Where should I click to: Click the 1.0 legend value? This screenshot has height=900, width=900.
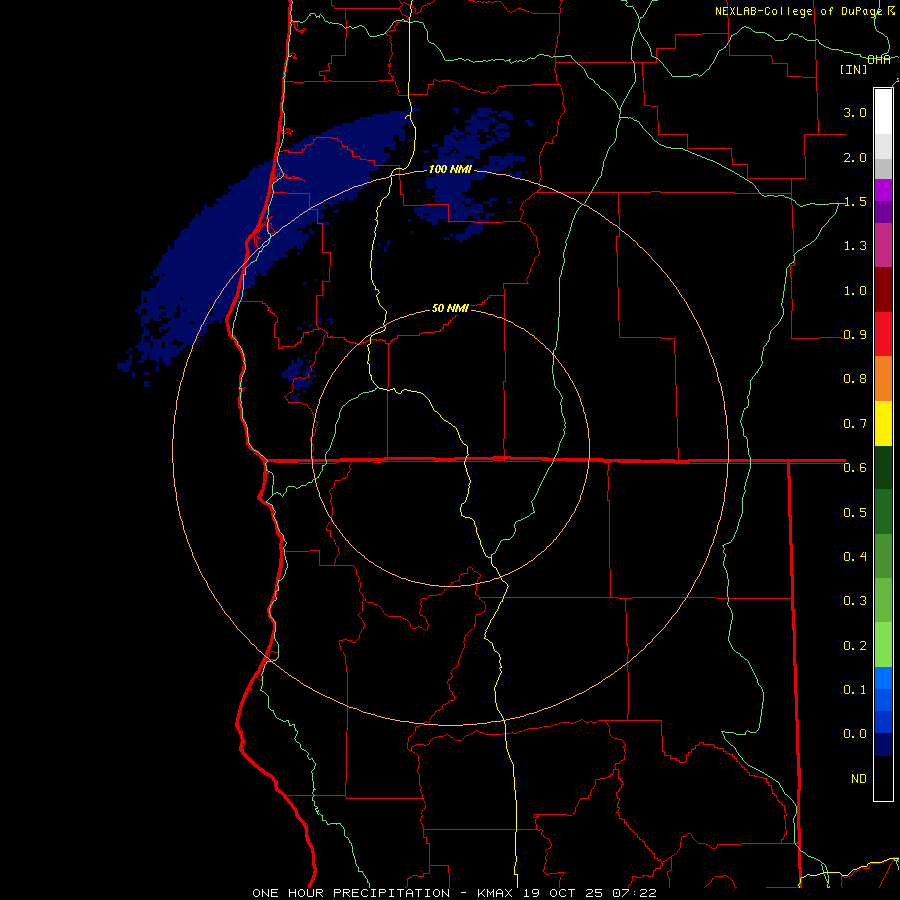pos(855,290)
